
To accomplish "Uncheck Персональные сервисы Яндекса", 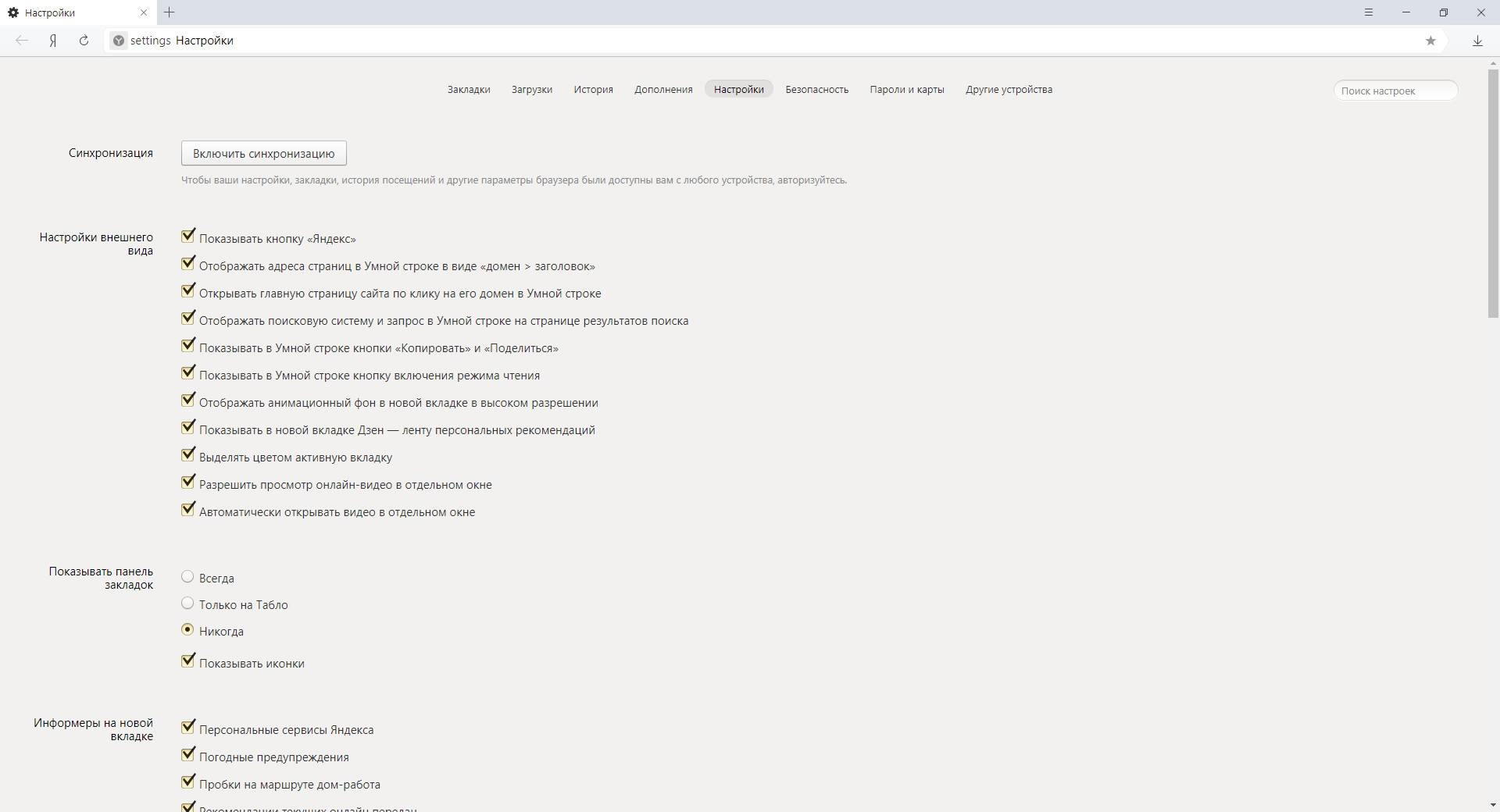I will tap(187, 727).
